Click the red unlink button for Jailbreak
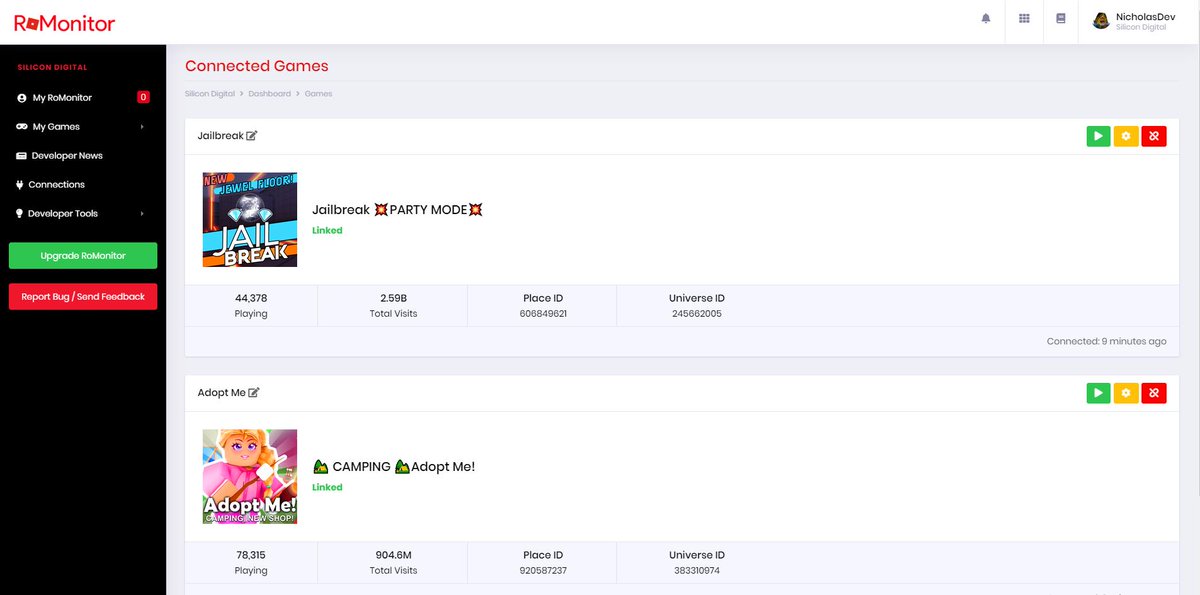Screen dimensions: 1200x595 click(x=1154, y=136)
